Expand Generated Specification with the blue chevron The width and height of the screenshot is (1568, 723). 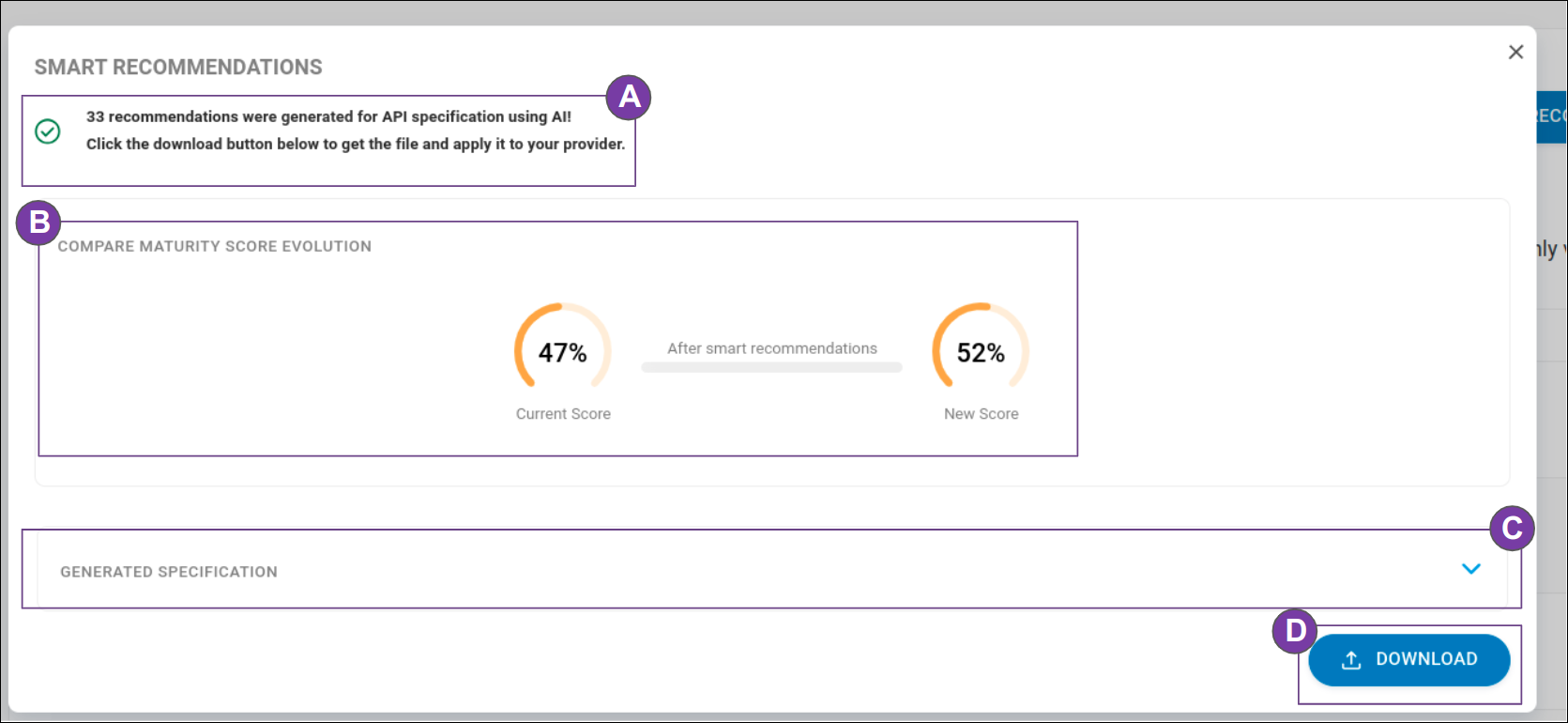1470,569
